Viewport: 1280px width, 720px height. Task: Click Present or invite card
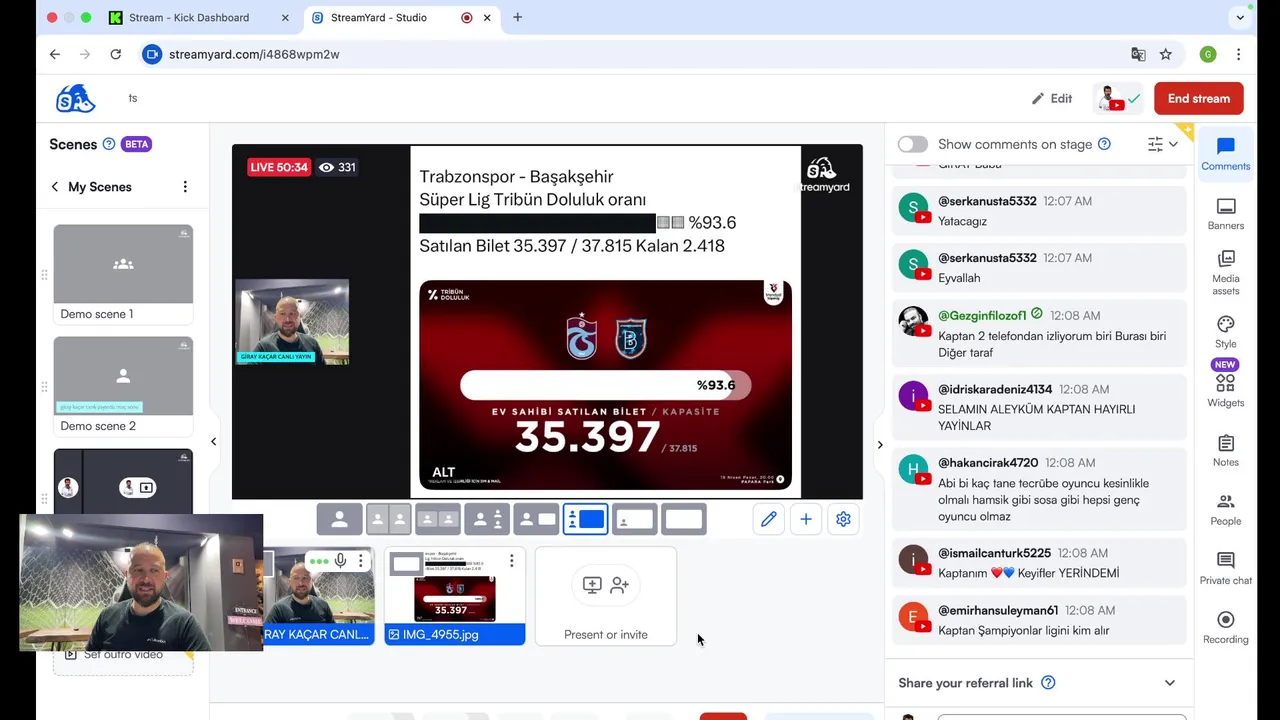[x=605, y=596]
